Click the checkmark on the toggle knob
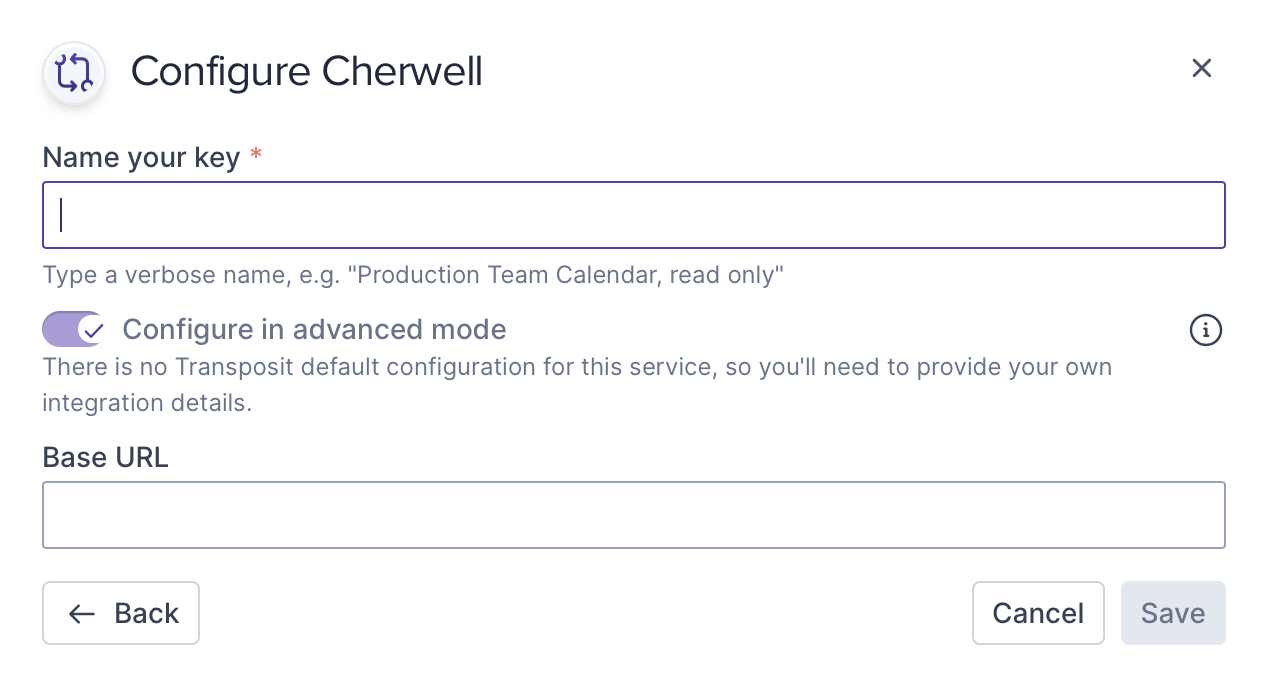 [92, 329]
